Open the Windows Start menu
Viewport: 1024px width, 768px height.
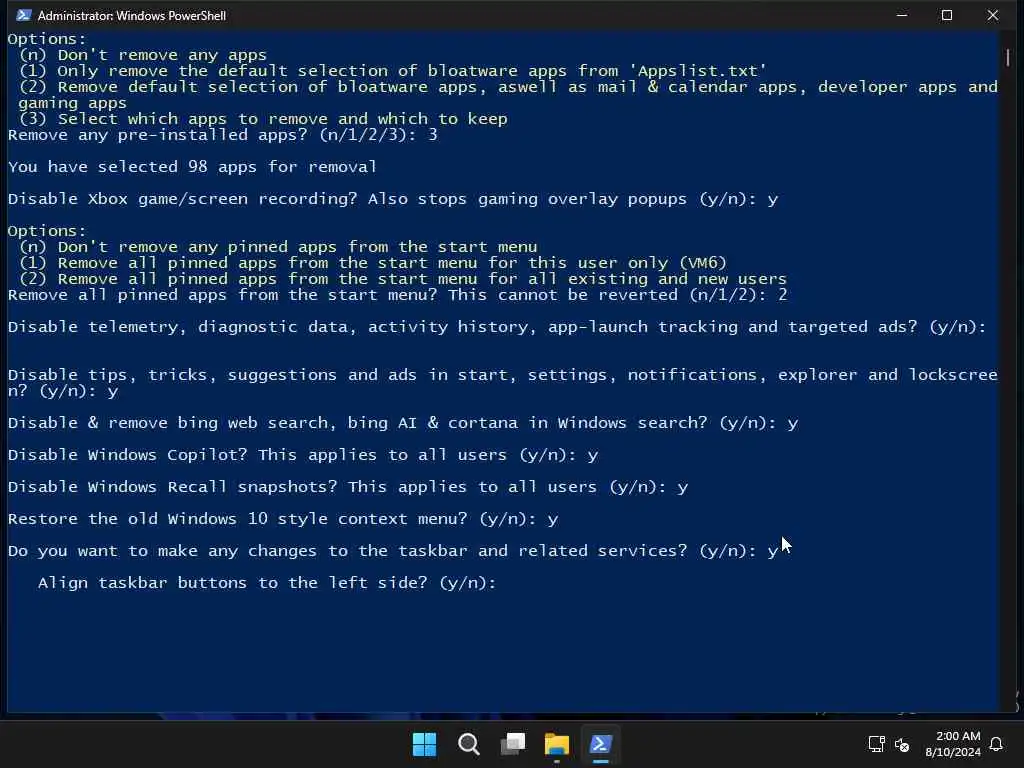tap(424, 744)
